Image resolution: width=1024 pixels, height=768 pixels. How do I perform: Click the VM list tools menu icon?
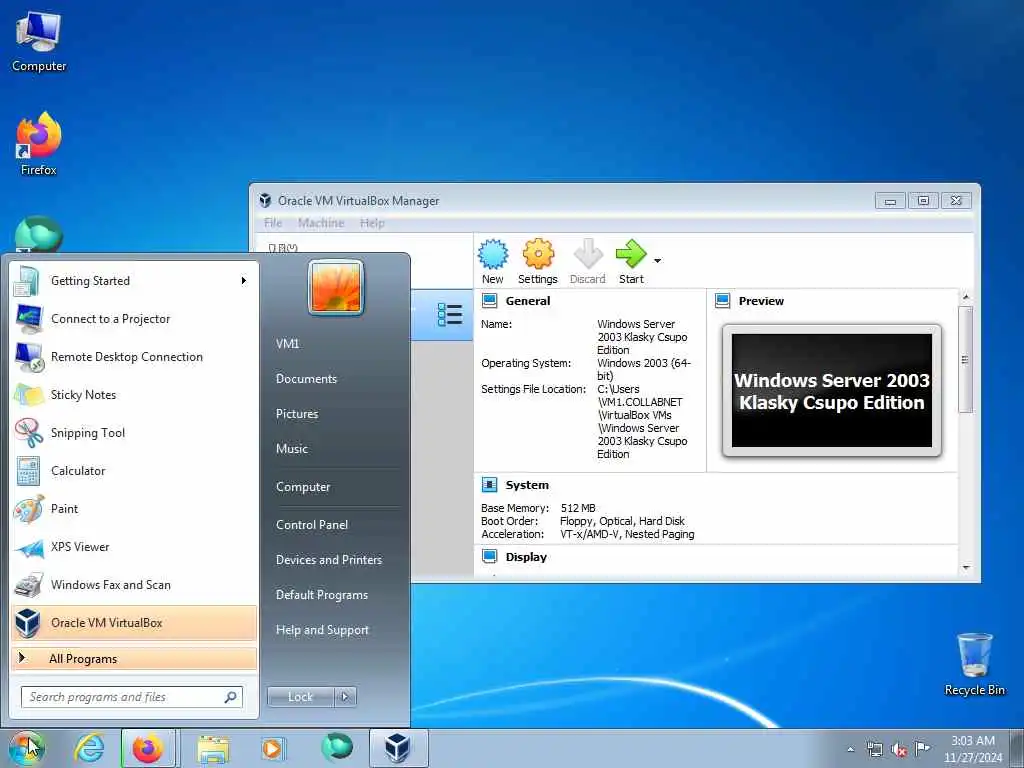(x=450, y=315)
